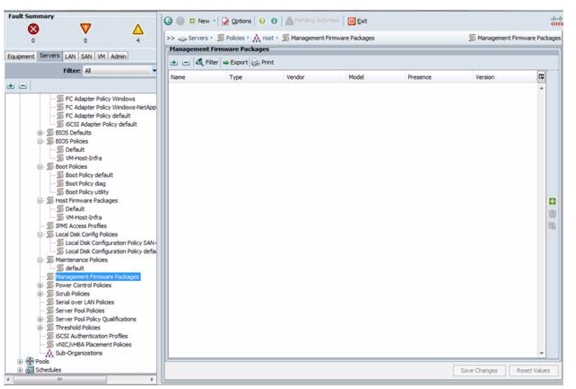Sort by the Name column header
Viewport: 576px width, 389px height.
[178, 77]
